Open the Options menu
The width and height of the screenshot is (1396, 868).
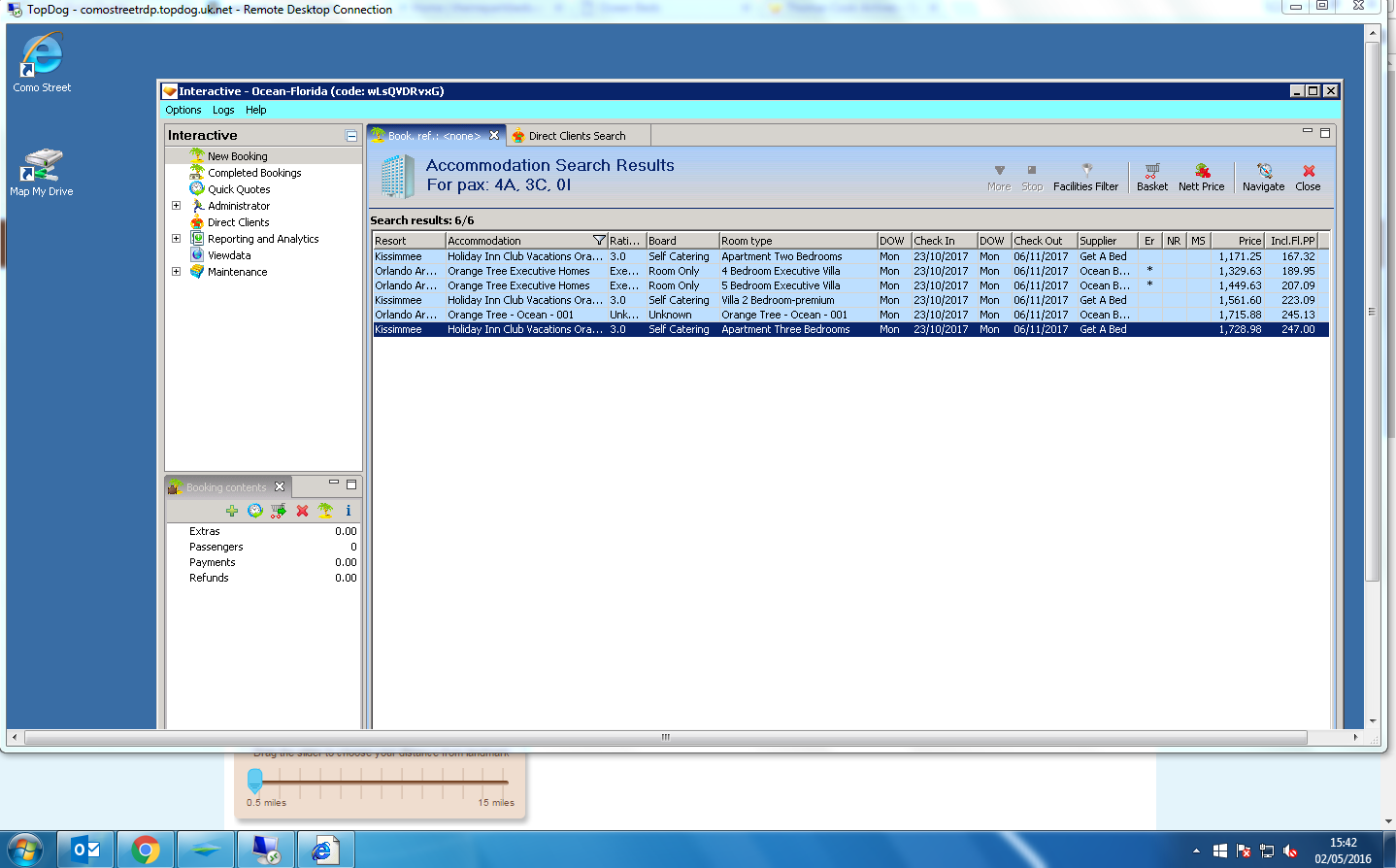coord(183,110)
